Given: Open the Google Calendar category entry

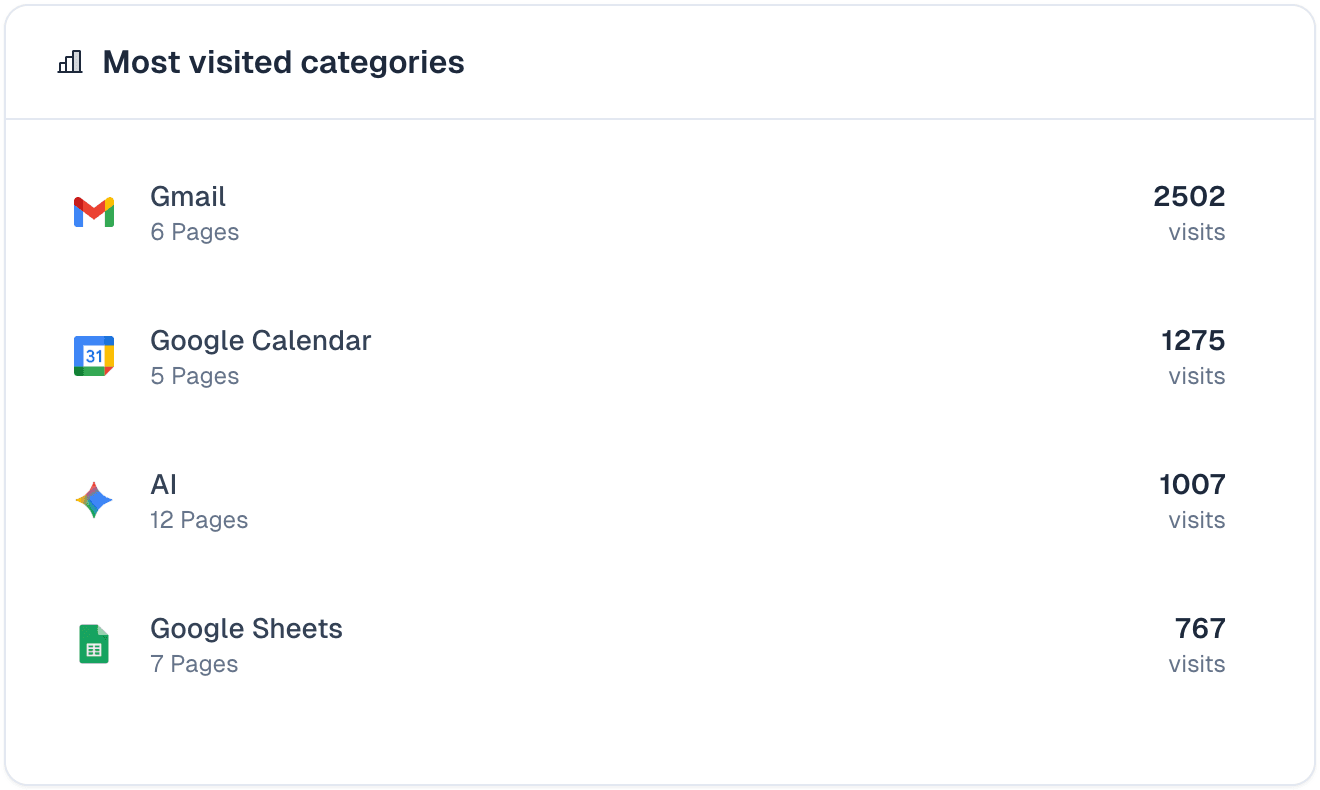Looking at the screenshot, I should pos(260,340).
